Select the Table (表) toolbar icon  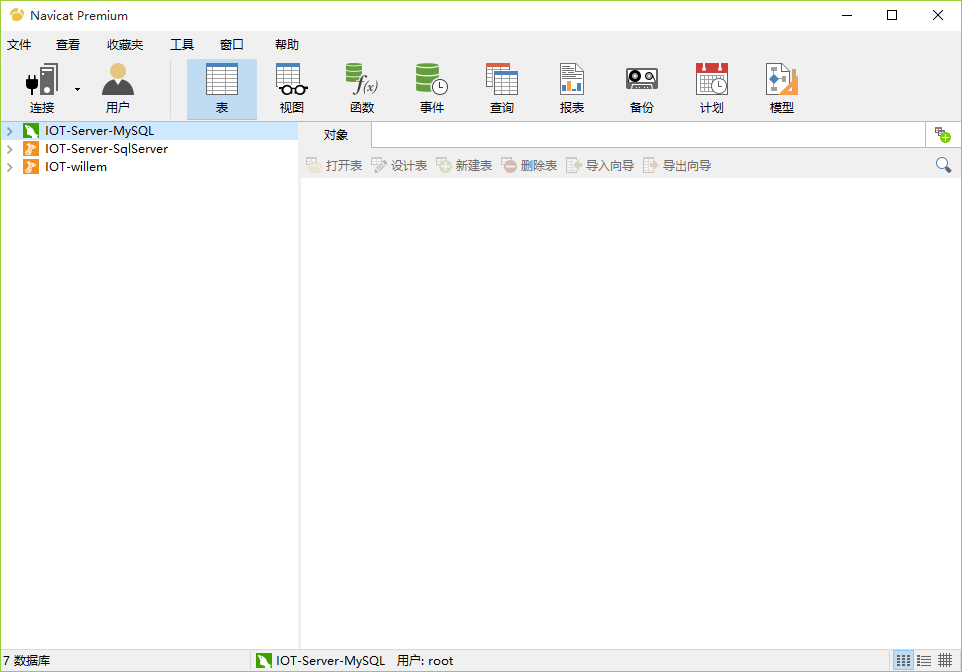point(221,89)
